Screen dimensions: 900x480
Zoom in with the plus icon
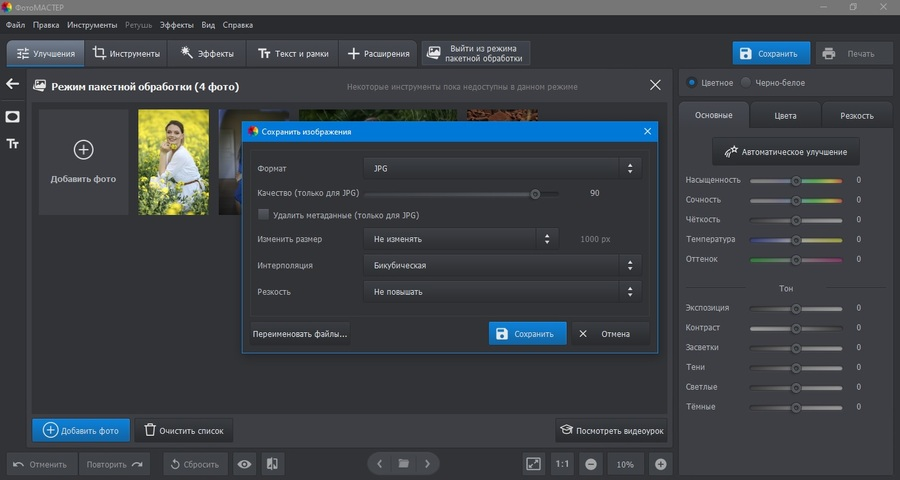tap(661, 464)
